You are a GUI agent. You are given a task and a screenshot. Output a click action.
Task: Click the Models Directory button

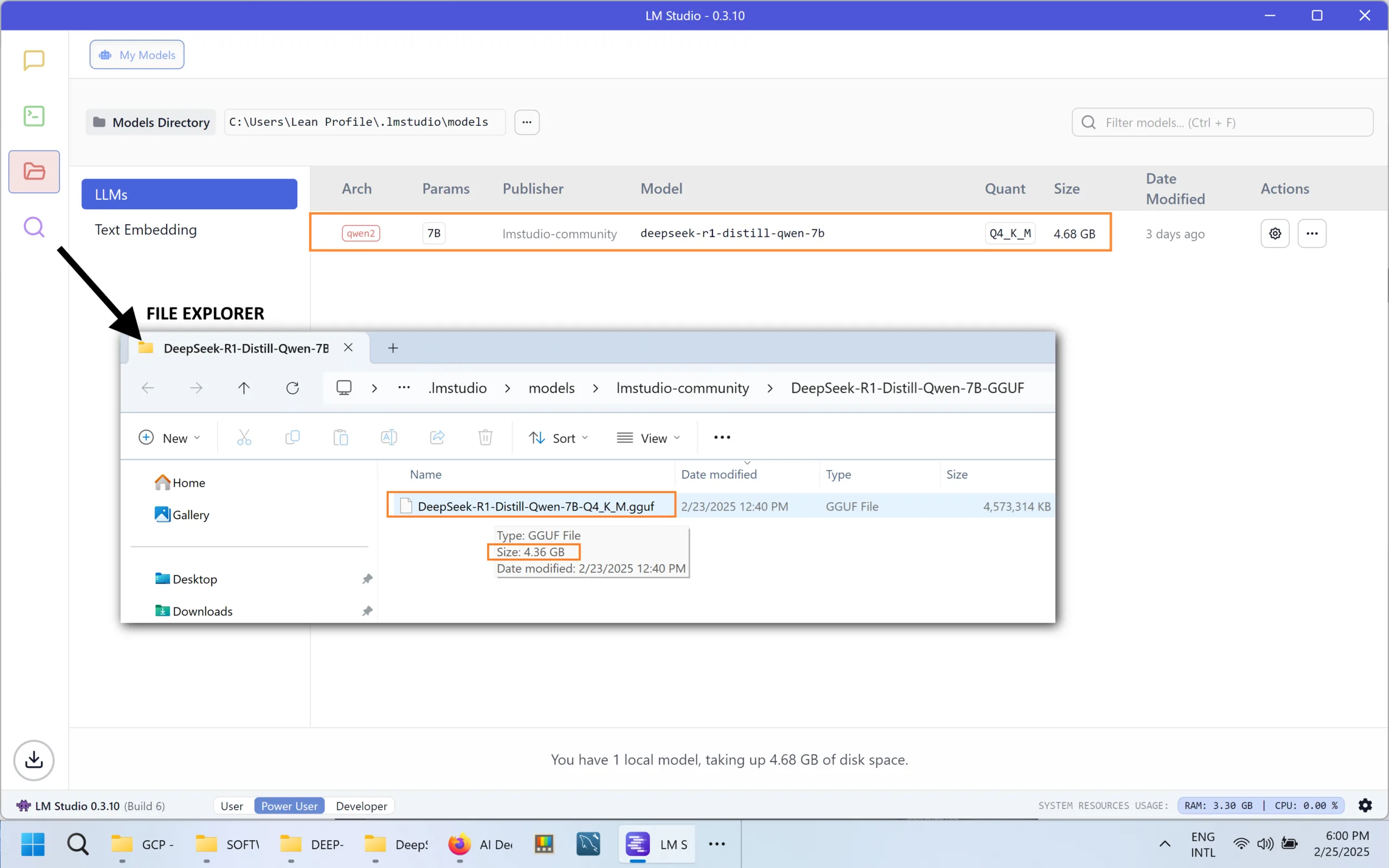(x=151, y=122)
